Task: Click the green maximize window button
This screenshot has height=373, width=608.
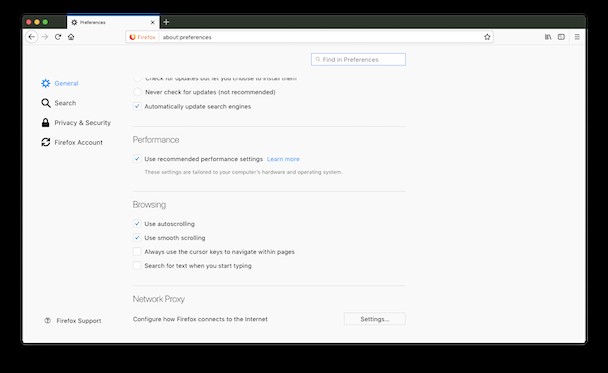Action: click(x=45, y=22)
